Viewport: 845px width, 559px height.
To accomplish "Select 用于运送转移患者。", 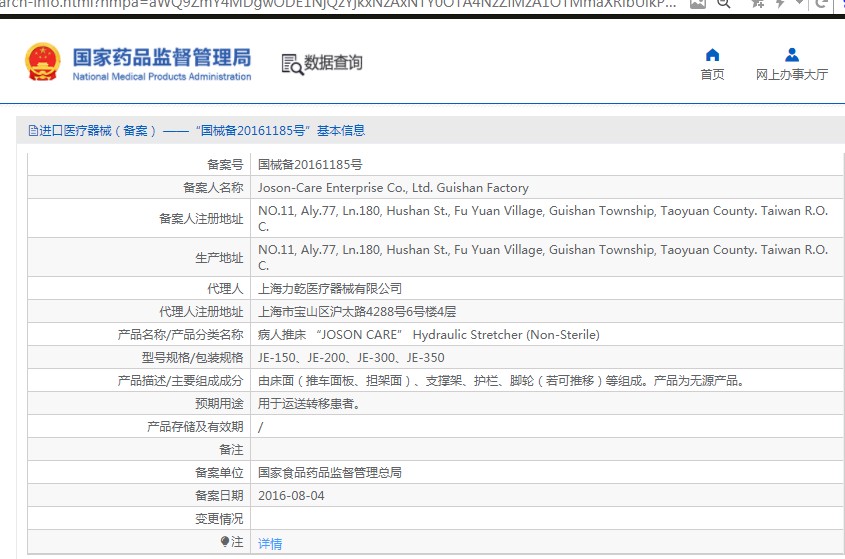I will click(309, 404).
